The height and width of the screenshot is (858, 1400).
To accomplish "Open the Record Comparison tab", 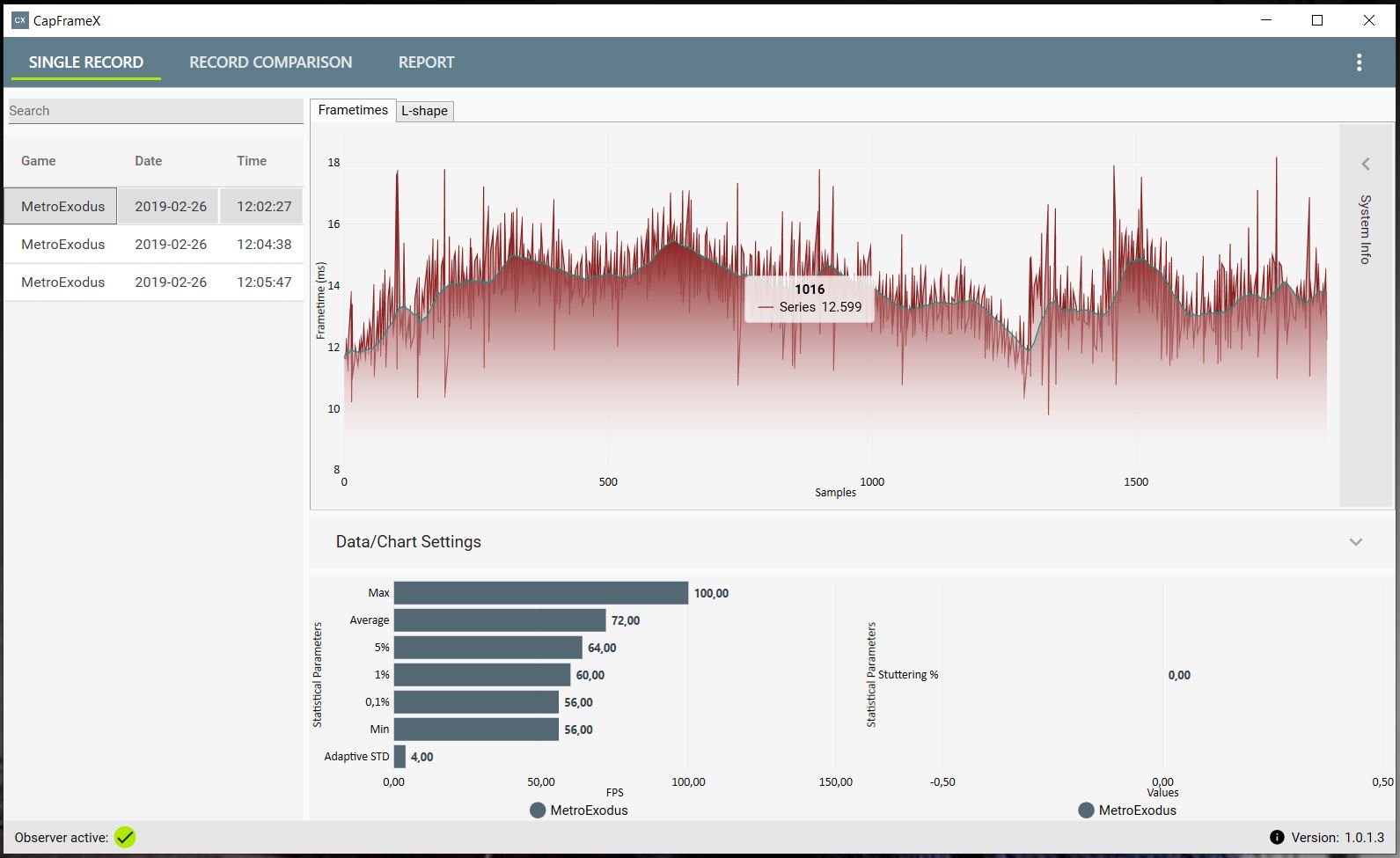I will [x=270, y=62].
